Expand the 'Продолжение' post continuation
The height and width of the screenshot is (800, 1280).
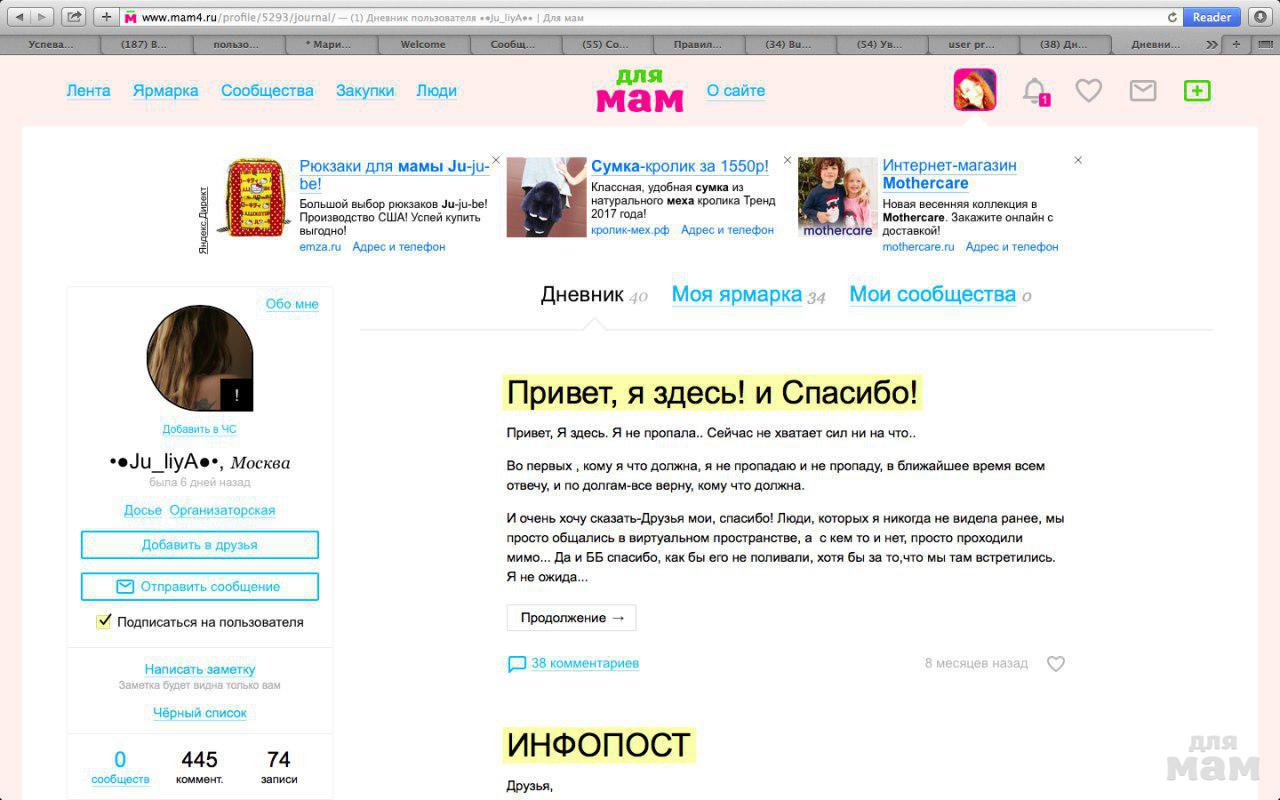(571, 618)
